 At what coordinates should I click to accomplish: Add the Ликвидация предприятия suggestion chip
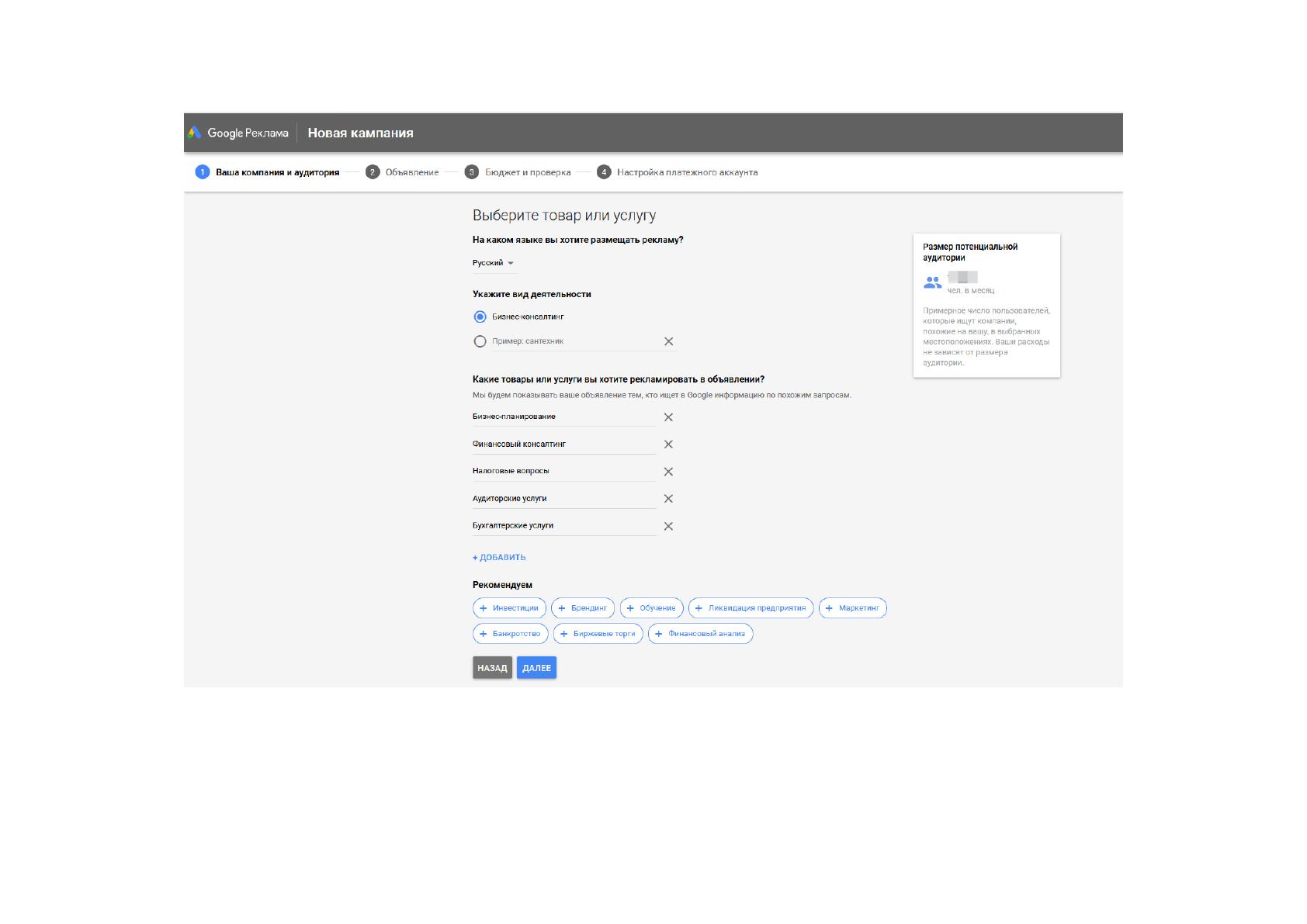point(751,608)
